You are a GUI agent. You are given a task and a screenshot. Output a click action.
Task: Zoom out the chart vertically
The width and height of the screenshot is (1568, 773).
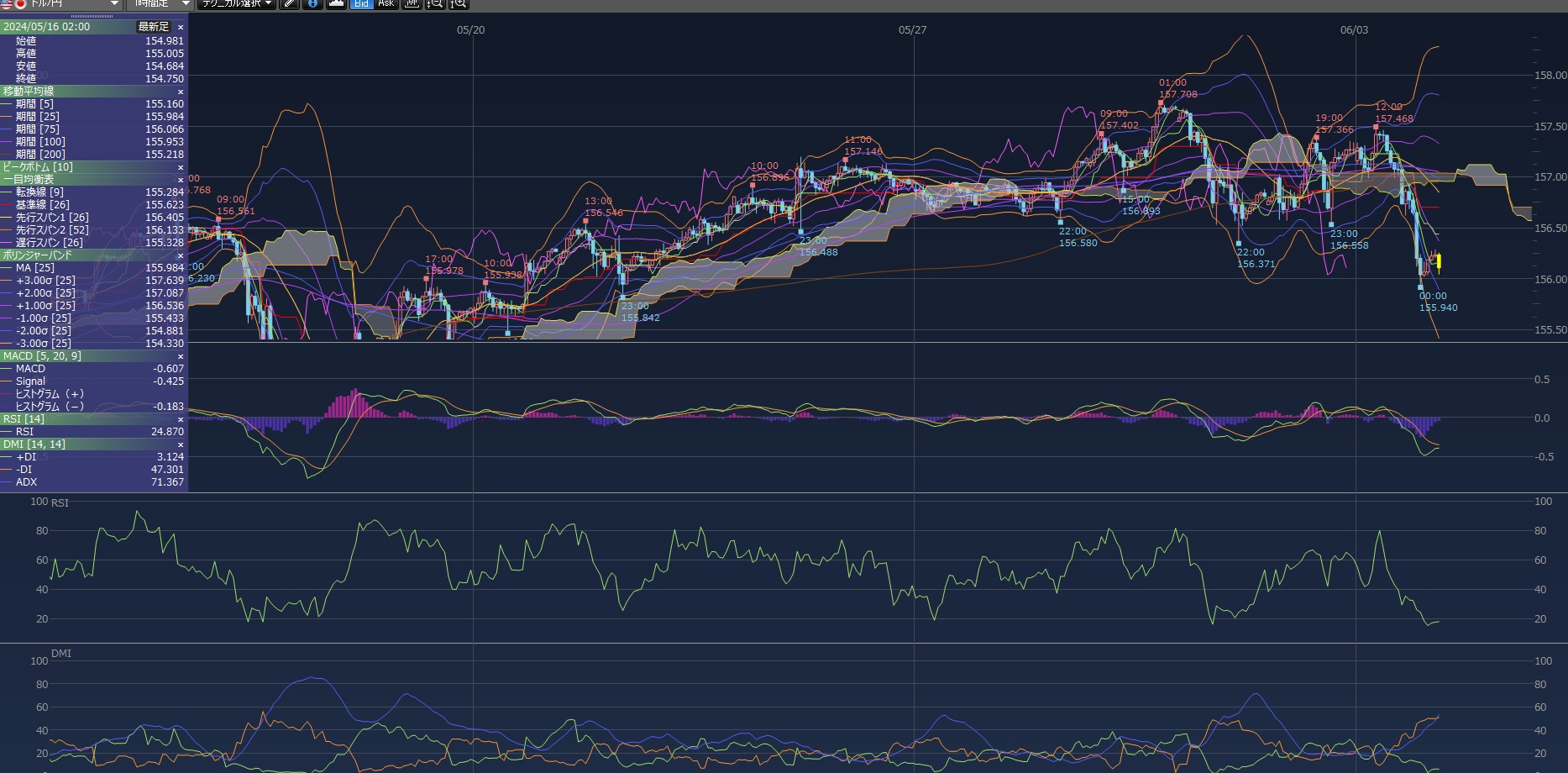click(435, 3)
